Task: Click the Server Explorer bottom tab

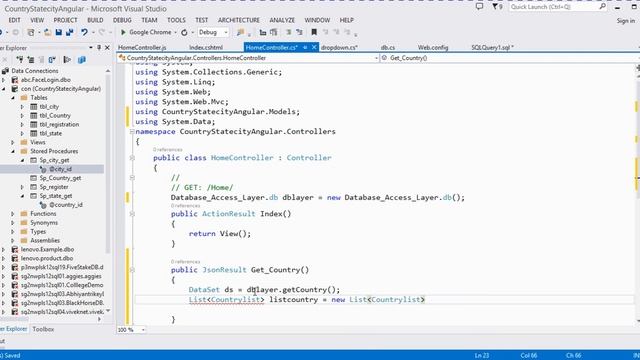Action: click(x=14, y=329)
